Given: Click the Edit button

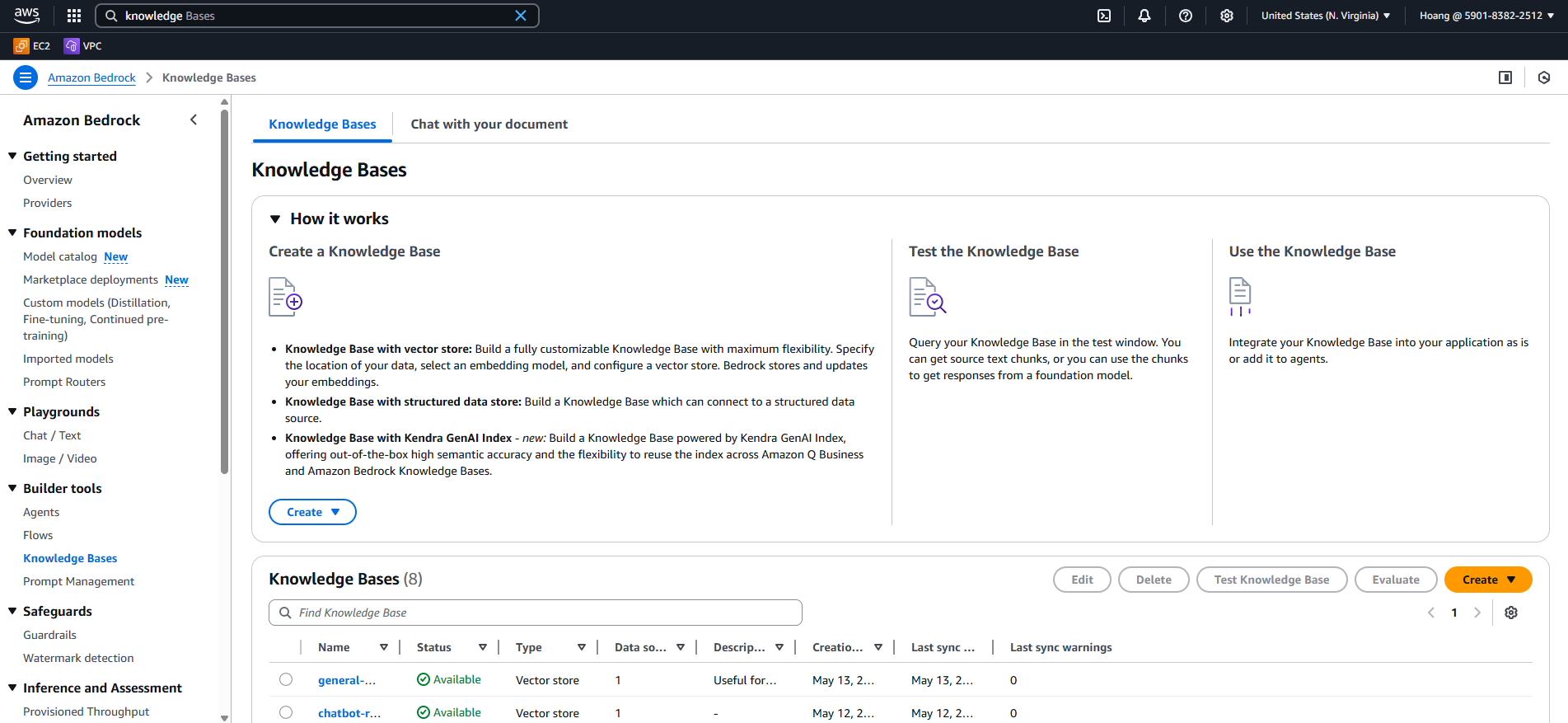Looking at the screenshot, I should pos(1082,580).
